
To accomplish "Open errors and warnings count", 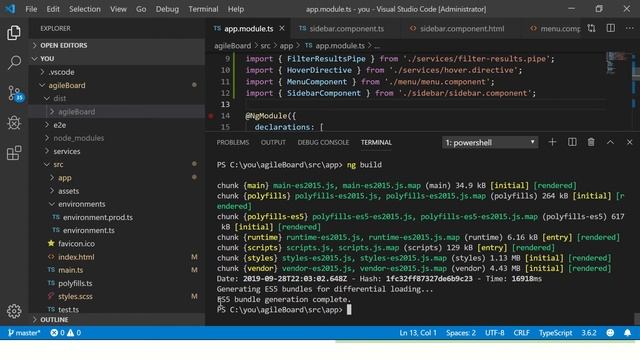I will 65,333.
